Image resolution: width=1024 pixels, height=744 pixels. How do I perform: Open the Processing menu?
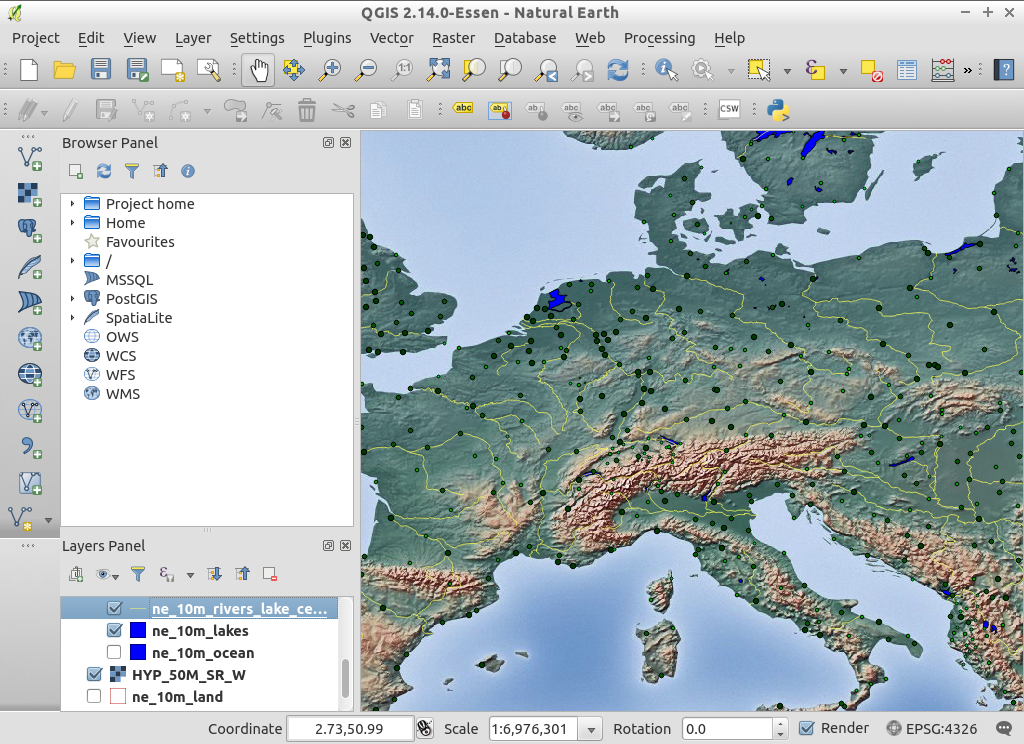point(660,39)
